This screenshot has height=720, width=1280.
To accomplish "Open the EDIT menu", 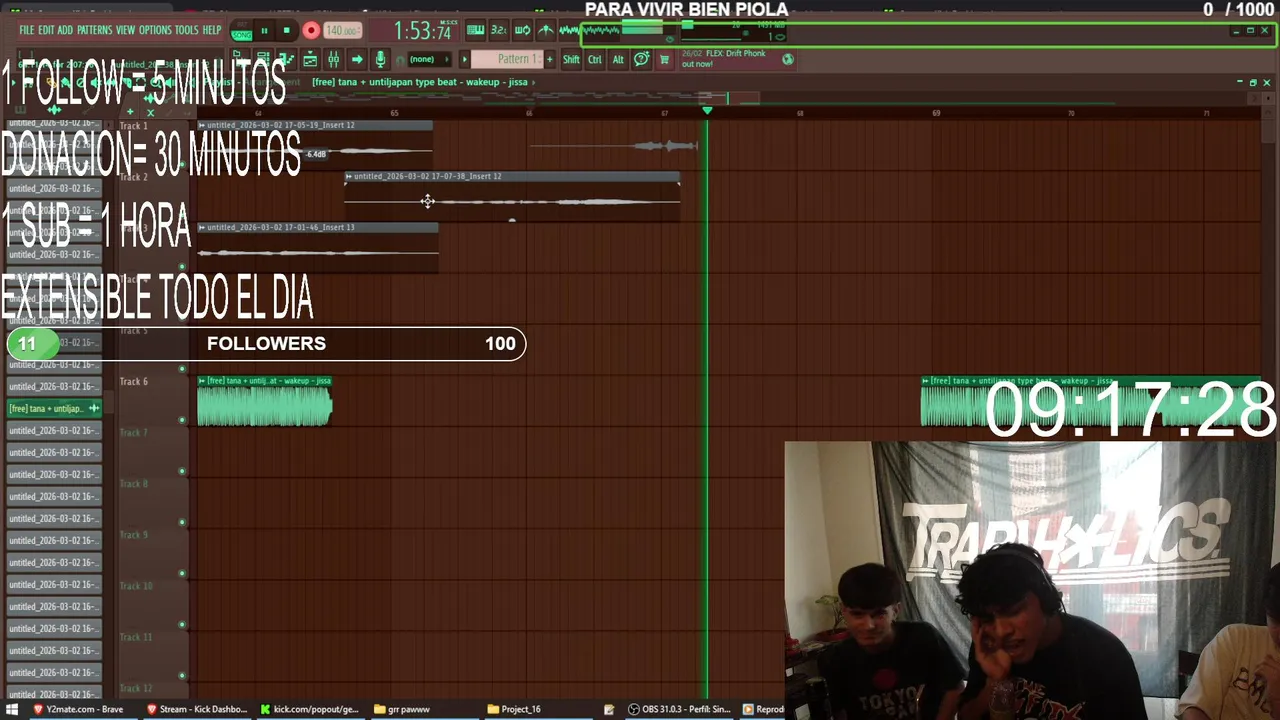I will pyautogui.click(x=46, y=30).
